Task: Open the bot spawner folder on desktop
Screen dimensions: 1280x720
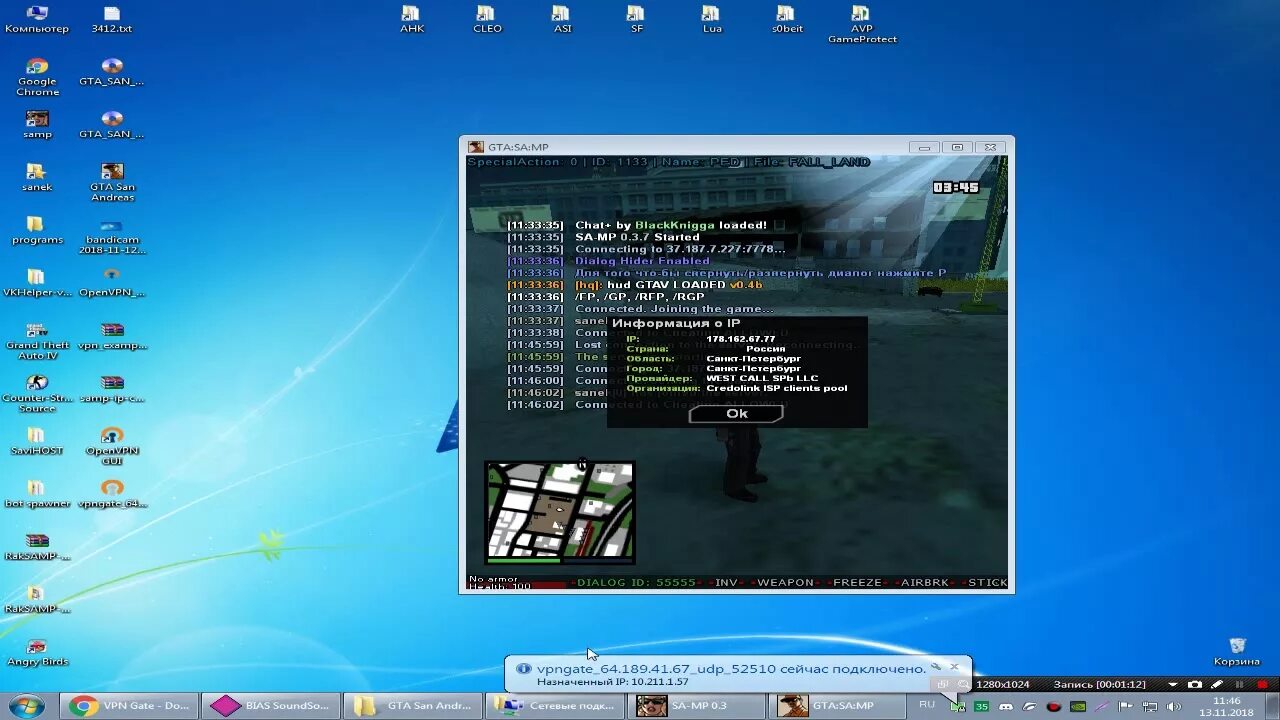Action: (x=37, y=494)
